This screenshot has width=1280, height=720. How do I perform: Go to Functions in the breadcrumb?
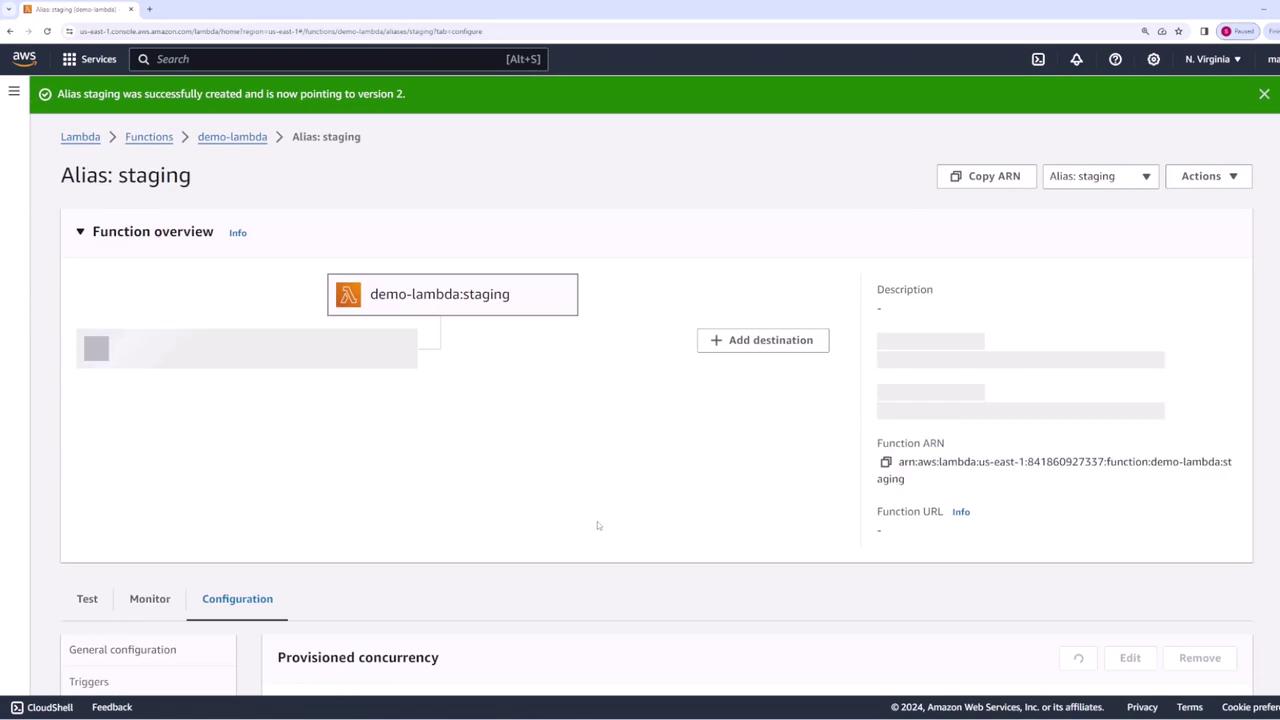point(149,137)
